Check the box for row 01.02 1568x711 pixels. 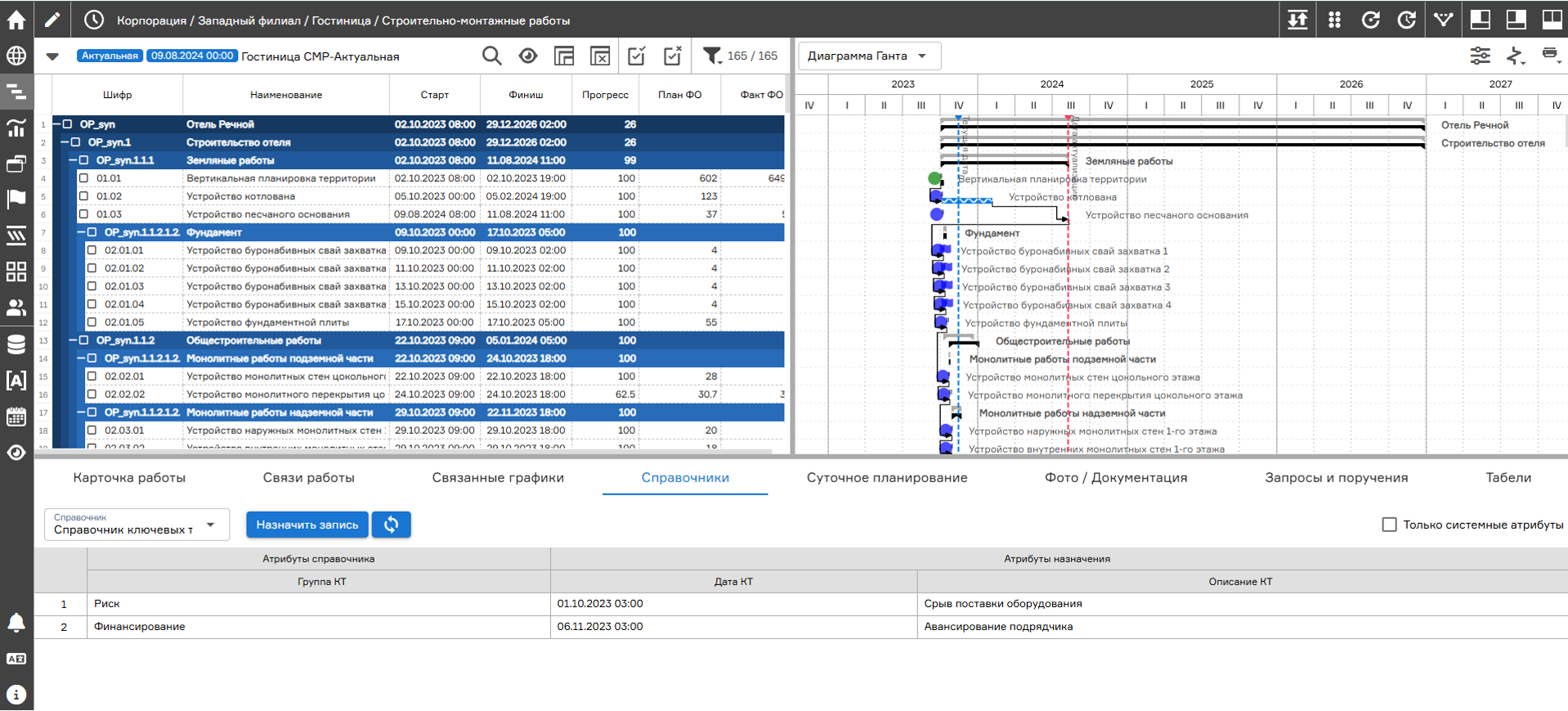point(83,196)
